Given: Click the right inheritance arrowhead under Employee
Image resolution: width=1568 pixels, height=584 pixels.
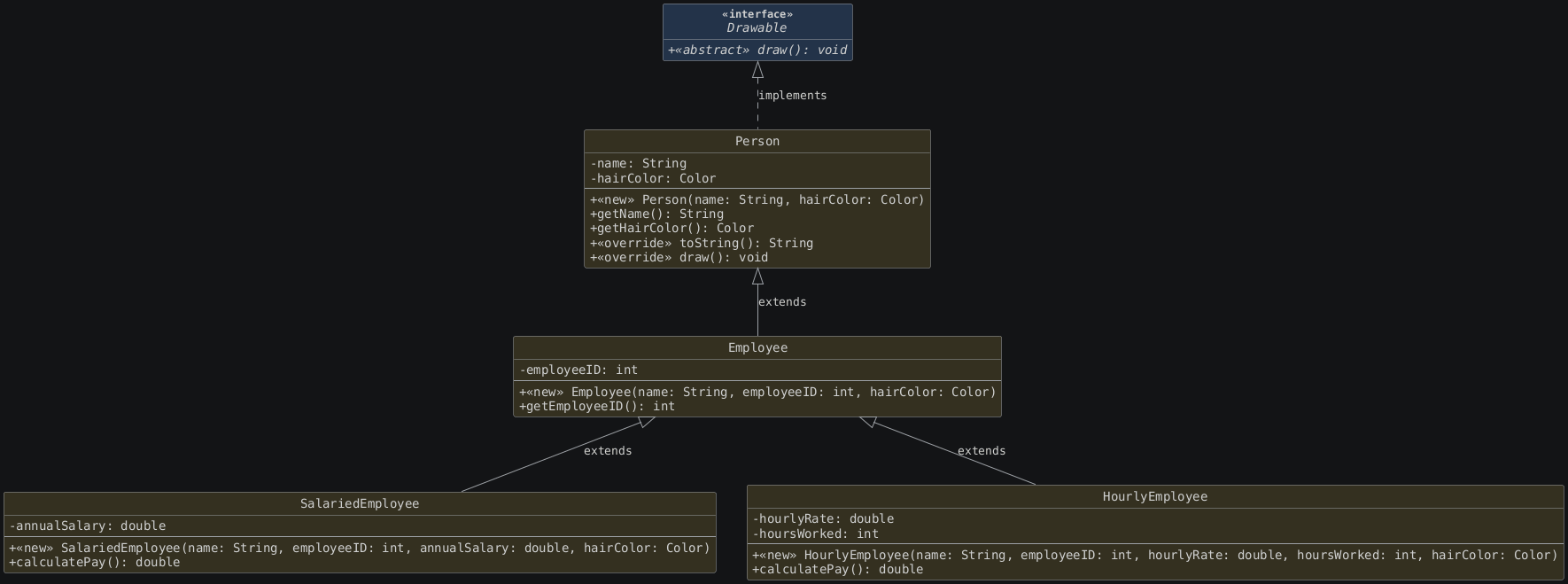Looking at the screenshot, I should click(x=868, y=422).
